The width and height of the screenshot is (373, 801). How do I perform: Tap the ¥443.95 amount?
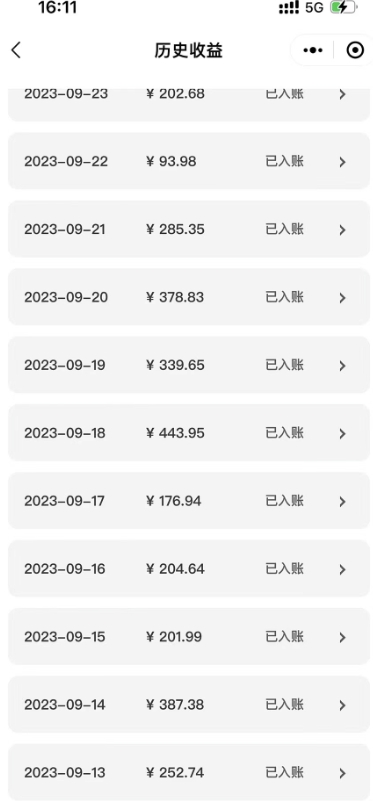click(x=175, y=433)
